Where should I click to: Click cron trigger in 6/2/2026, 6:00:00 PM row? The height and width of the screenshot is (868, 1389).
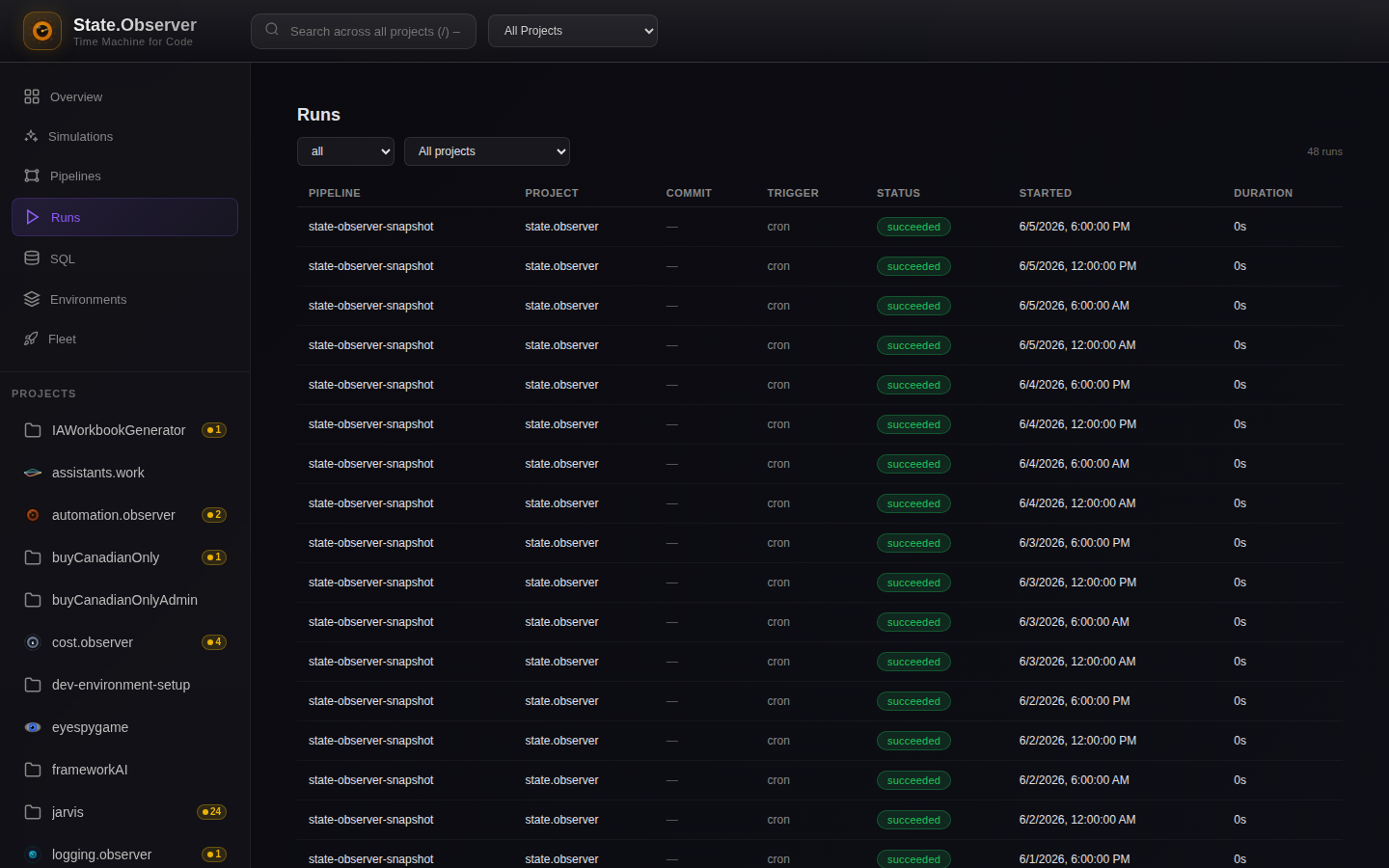(x=778, y=701)
